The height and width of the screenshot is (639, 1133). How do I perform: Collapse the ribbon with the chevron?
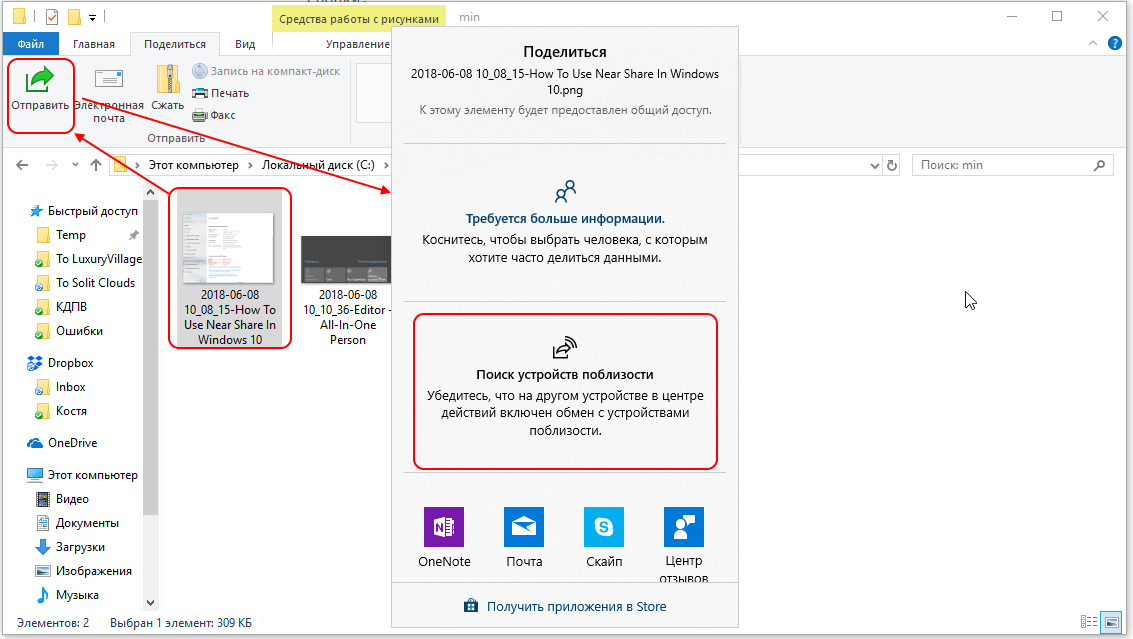point(1092,43)
